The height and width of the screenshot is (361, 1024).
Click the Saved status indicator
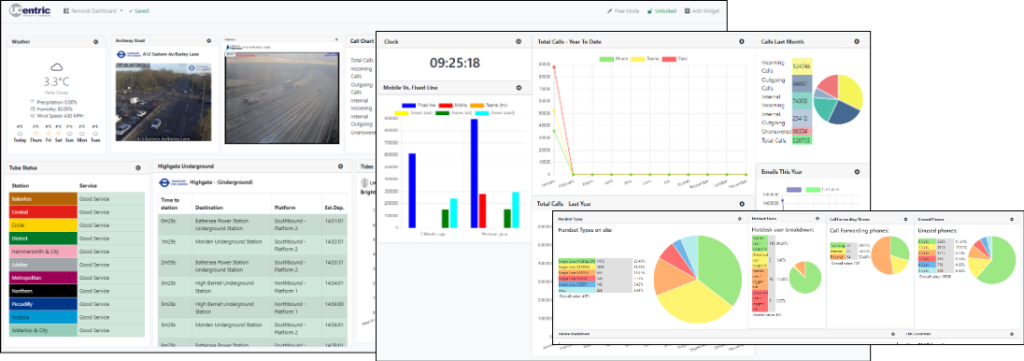click(139, 11)
